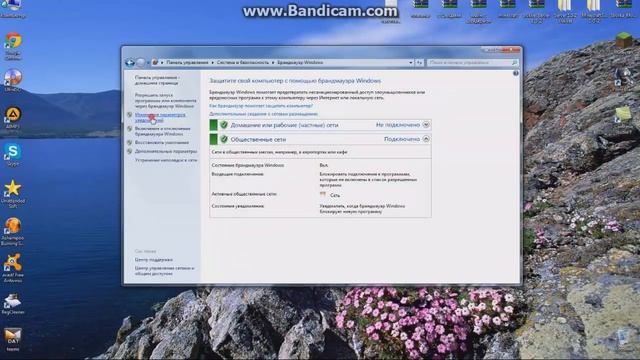
Task: Click the network icon next to Сеть
Action: click(x=323, y=195)
